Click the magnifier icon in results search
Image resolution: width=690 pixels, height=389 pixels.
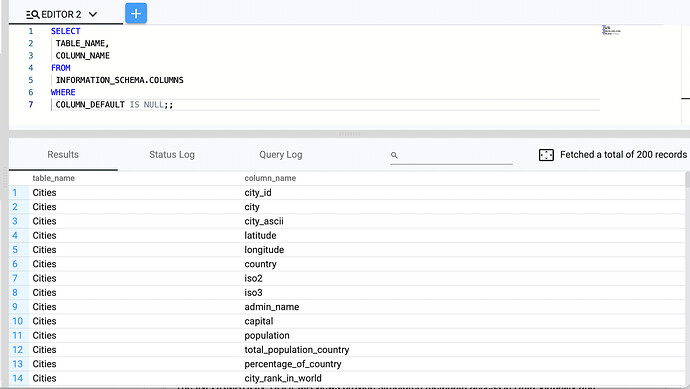[x=394, y=155]
